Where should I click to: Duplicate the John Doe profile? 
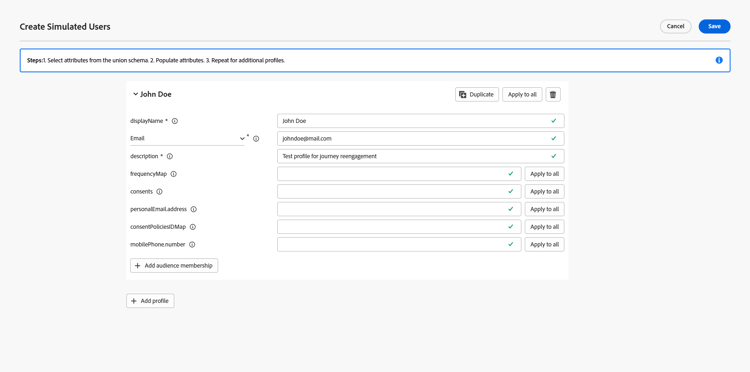click(x=477, y=95)
